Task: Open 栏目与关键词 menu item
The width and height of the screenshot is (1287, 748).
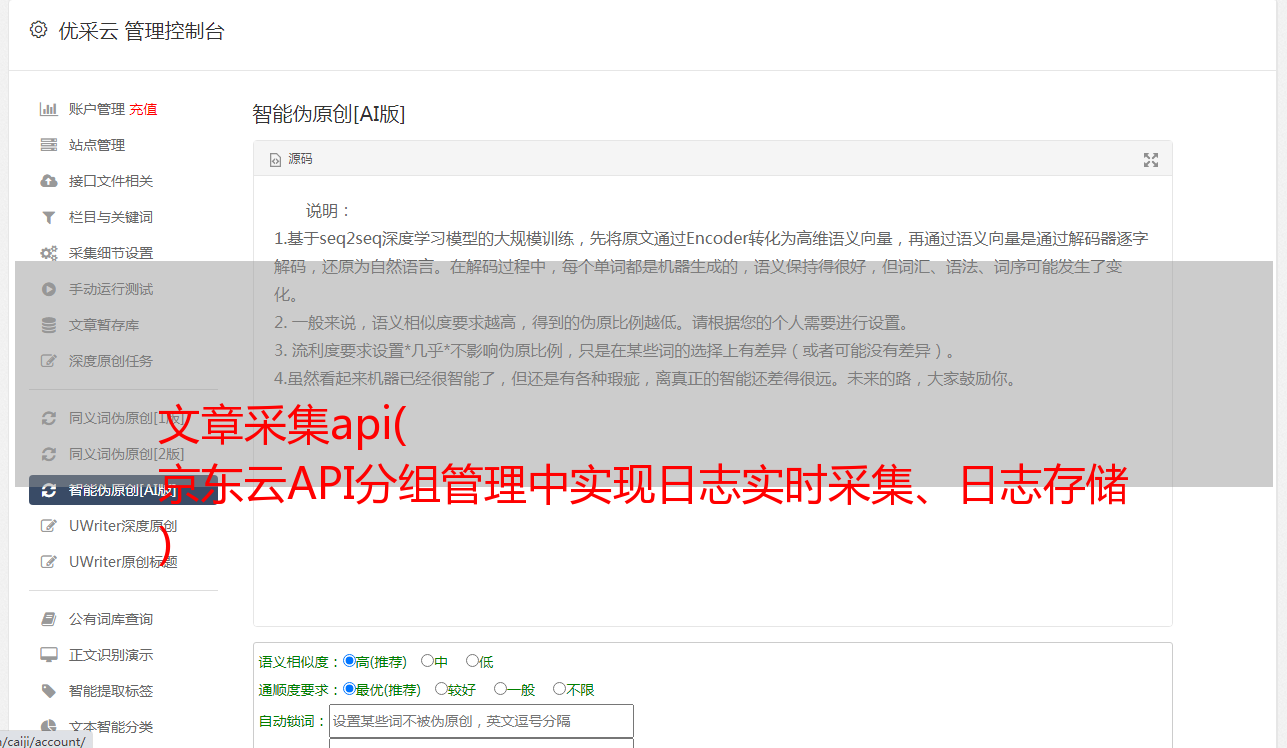Action: [111, 217]
